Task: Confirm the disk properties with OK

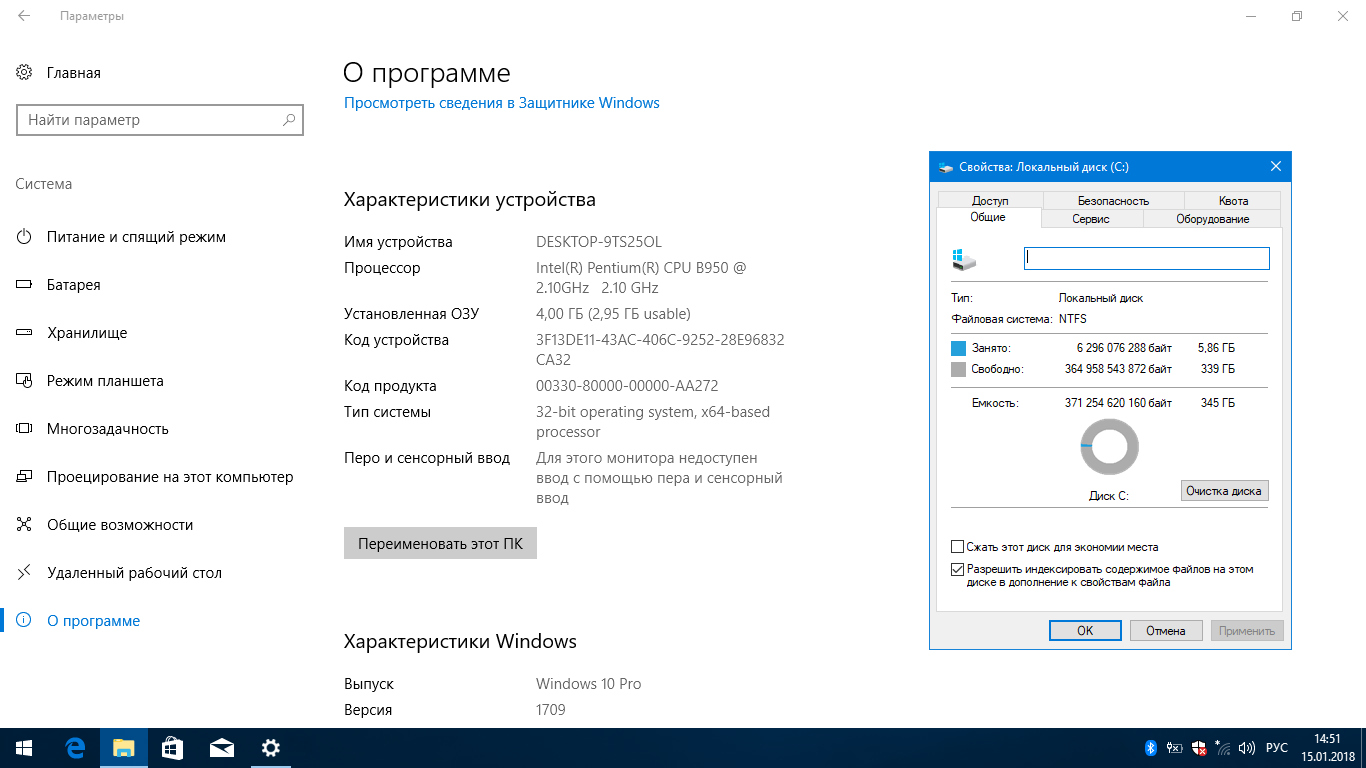Action: click(1085, 631)
